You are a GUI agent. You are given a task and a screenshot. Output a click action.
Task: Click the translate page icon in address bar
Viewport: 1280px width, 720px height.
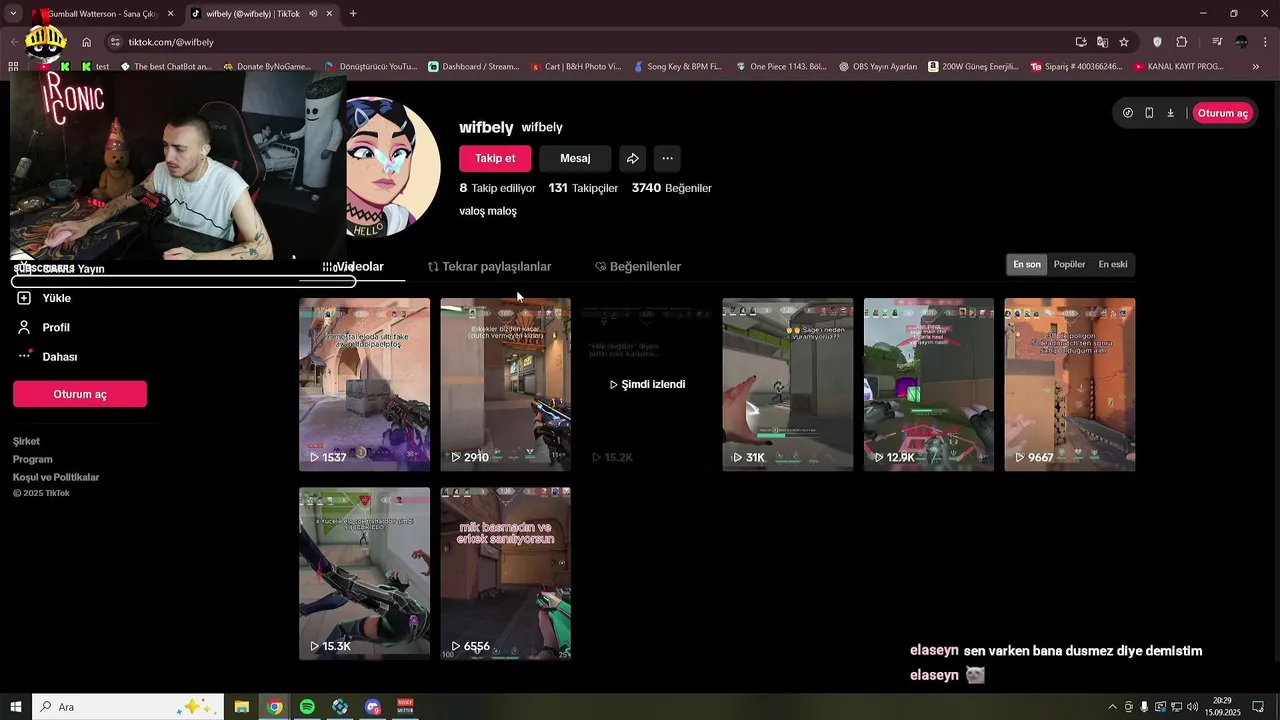point(1102,42)
